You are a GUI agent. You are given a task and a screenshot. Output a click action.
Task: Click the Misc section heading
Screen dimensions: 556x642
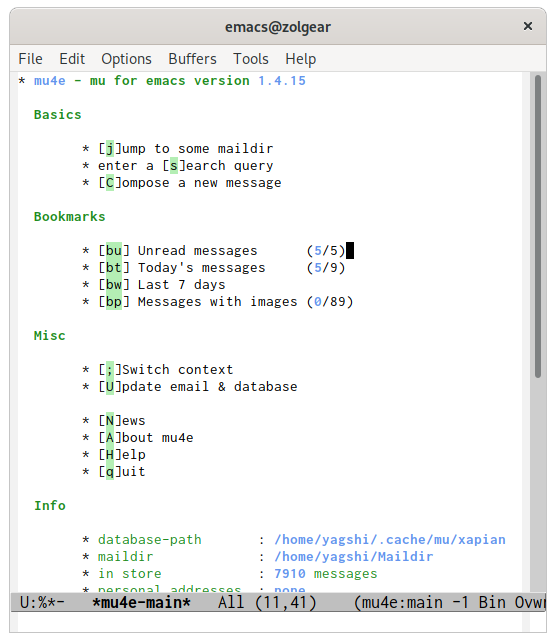50,336
